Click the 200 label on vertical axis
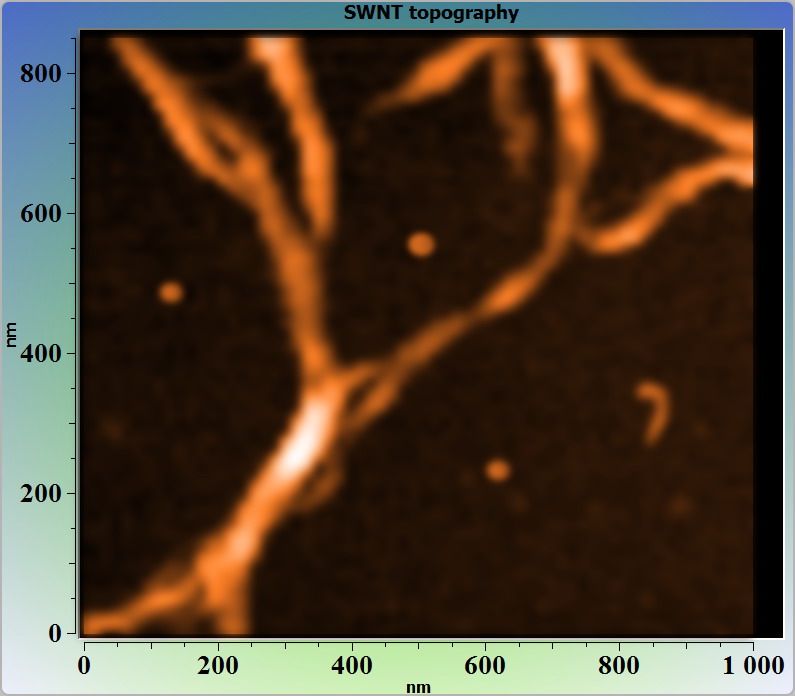The width and height of the screenshot is (795, 696). pyautogui.click(x=42, y=493)
